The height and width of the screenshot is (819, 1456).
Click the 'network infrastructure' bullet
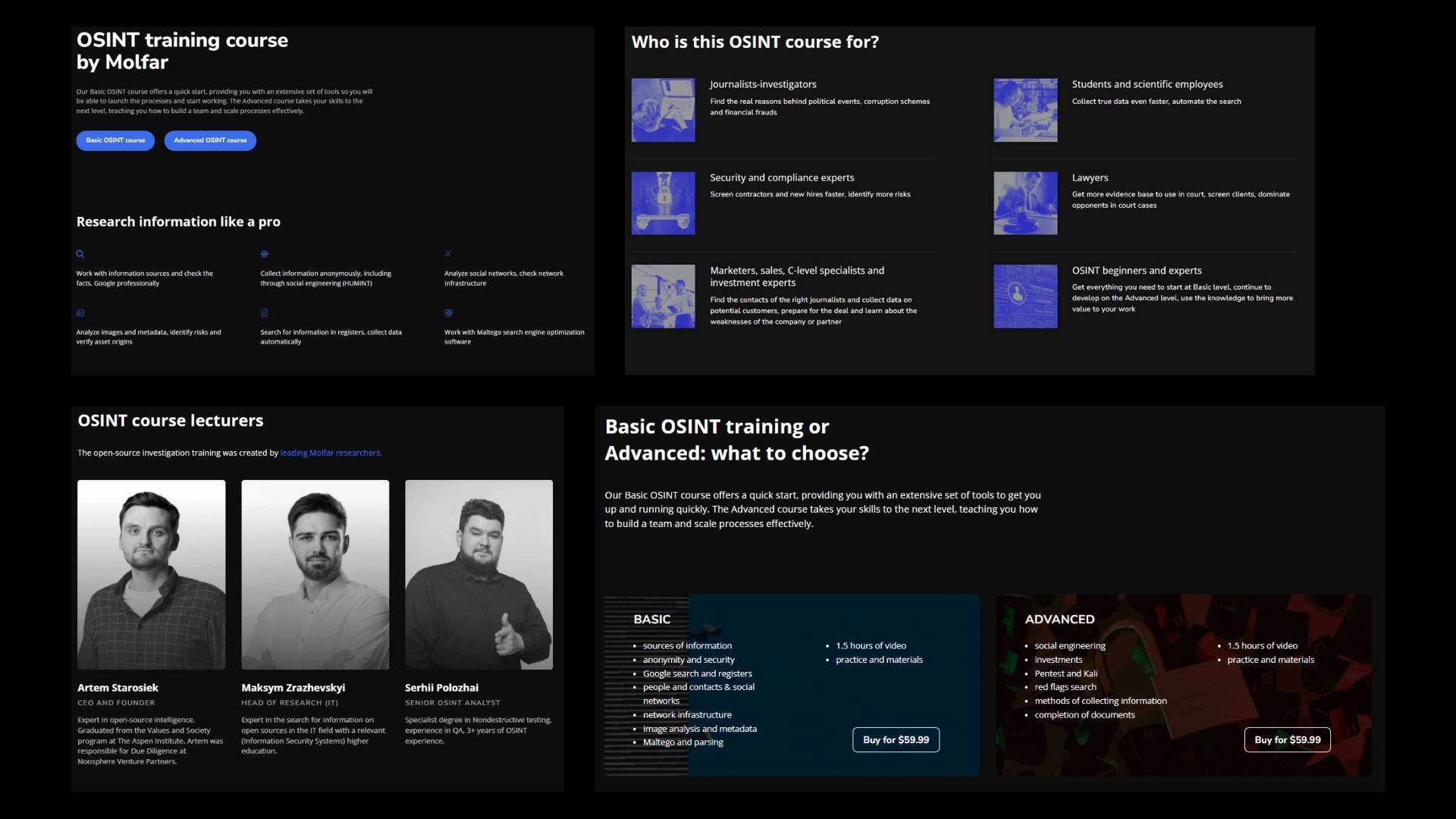click(x=687, y=715)
